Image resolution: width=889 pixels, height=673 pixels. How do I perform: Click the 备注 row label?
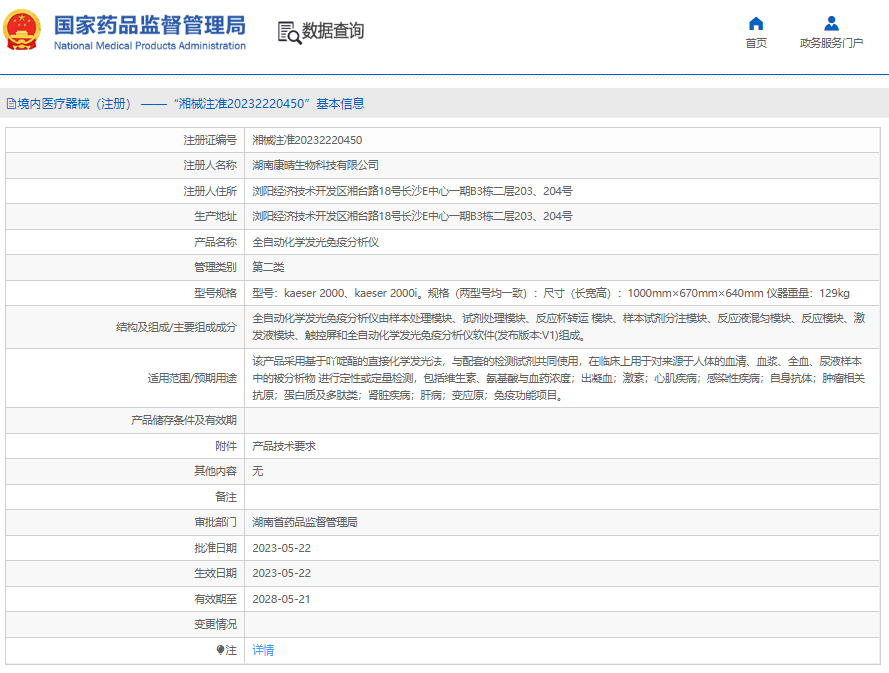pos(226,497)
